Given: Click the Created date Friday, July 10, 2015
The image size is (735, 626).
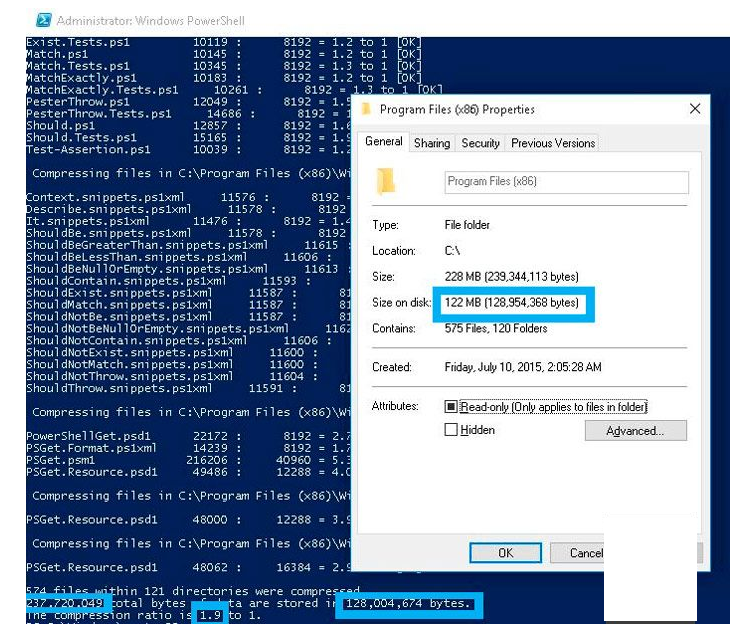Looking at the screenshot, I should (523, 367).
